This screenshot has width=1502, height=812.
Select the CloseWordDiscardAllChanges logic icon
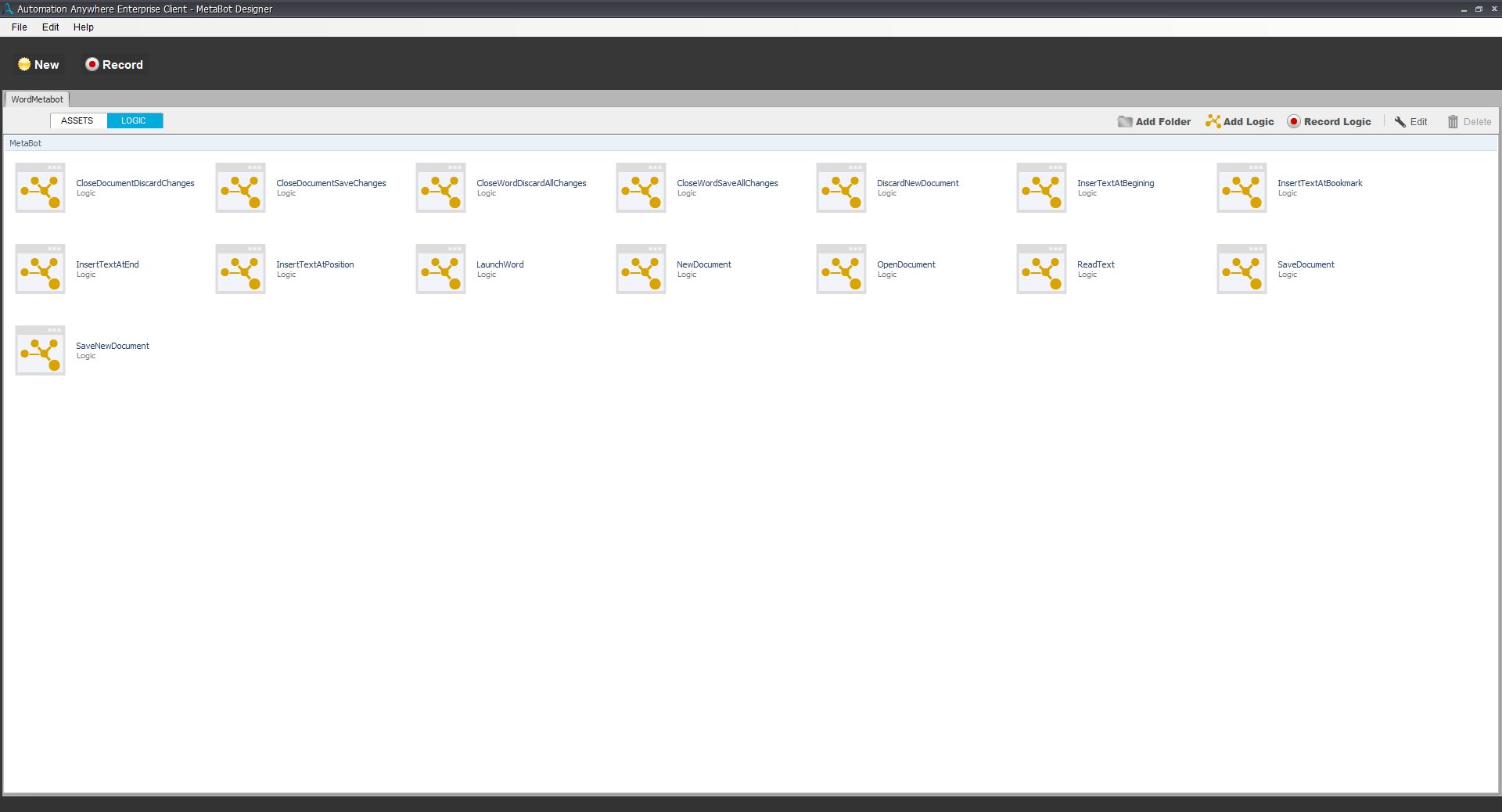click(440, 188)
